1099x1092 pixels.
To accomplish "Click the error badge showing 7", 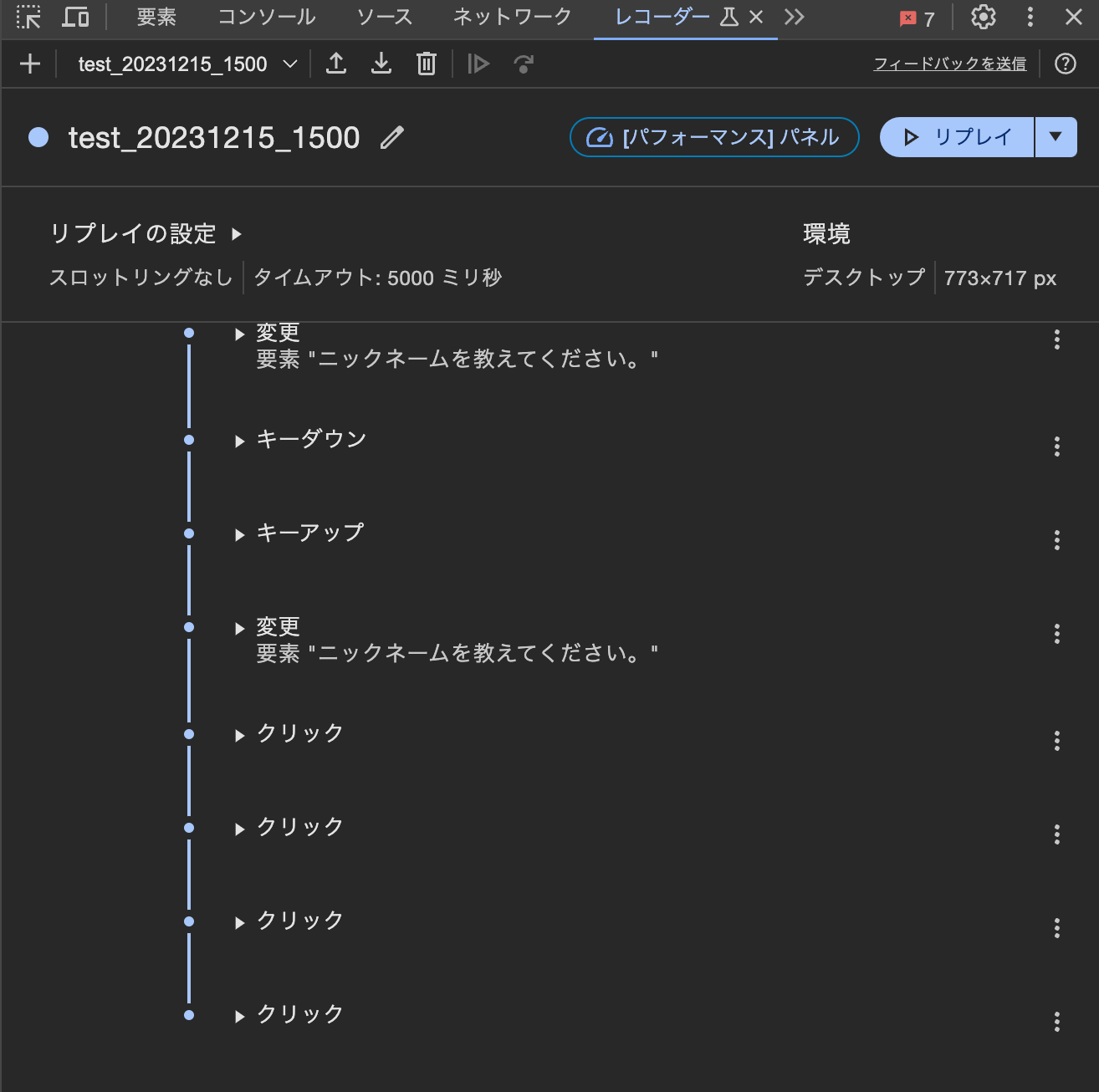I will point(917,18).
